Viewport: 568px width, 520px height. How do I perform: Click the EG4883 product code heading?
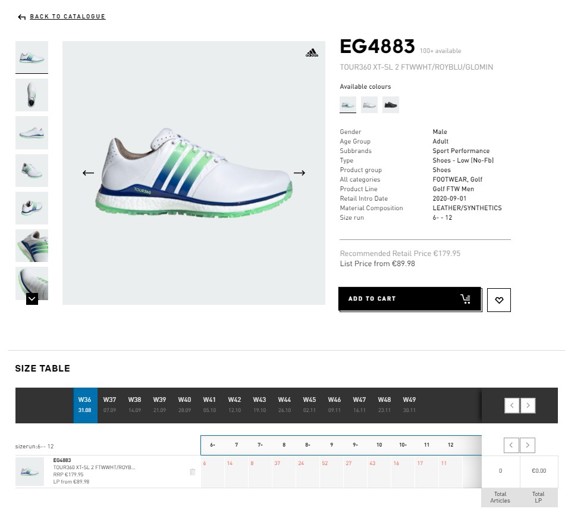[377, 46]
